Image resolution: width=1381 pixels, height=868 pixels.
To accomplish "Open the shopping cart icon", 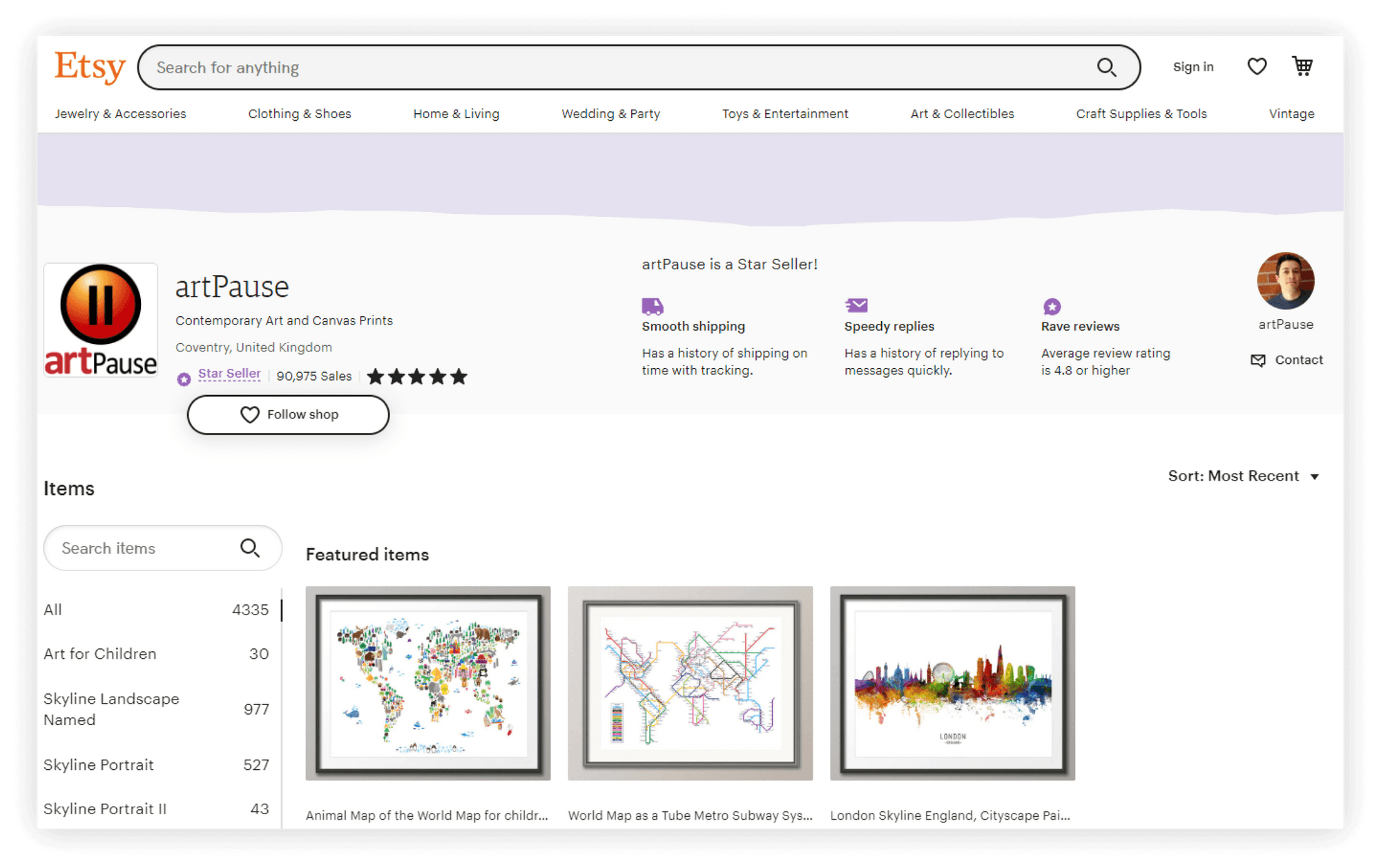I will [1302, 66].
